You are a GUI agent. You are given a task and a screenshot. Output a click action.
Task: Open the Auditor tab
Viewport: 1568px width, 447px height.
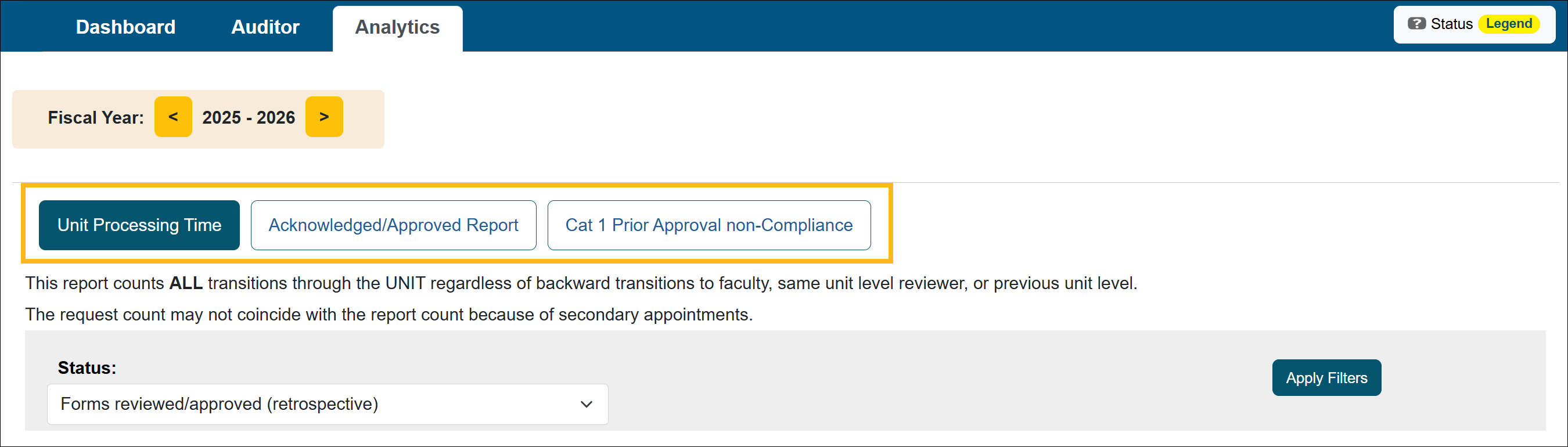tap(265, 27)
